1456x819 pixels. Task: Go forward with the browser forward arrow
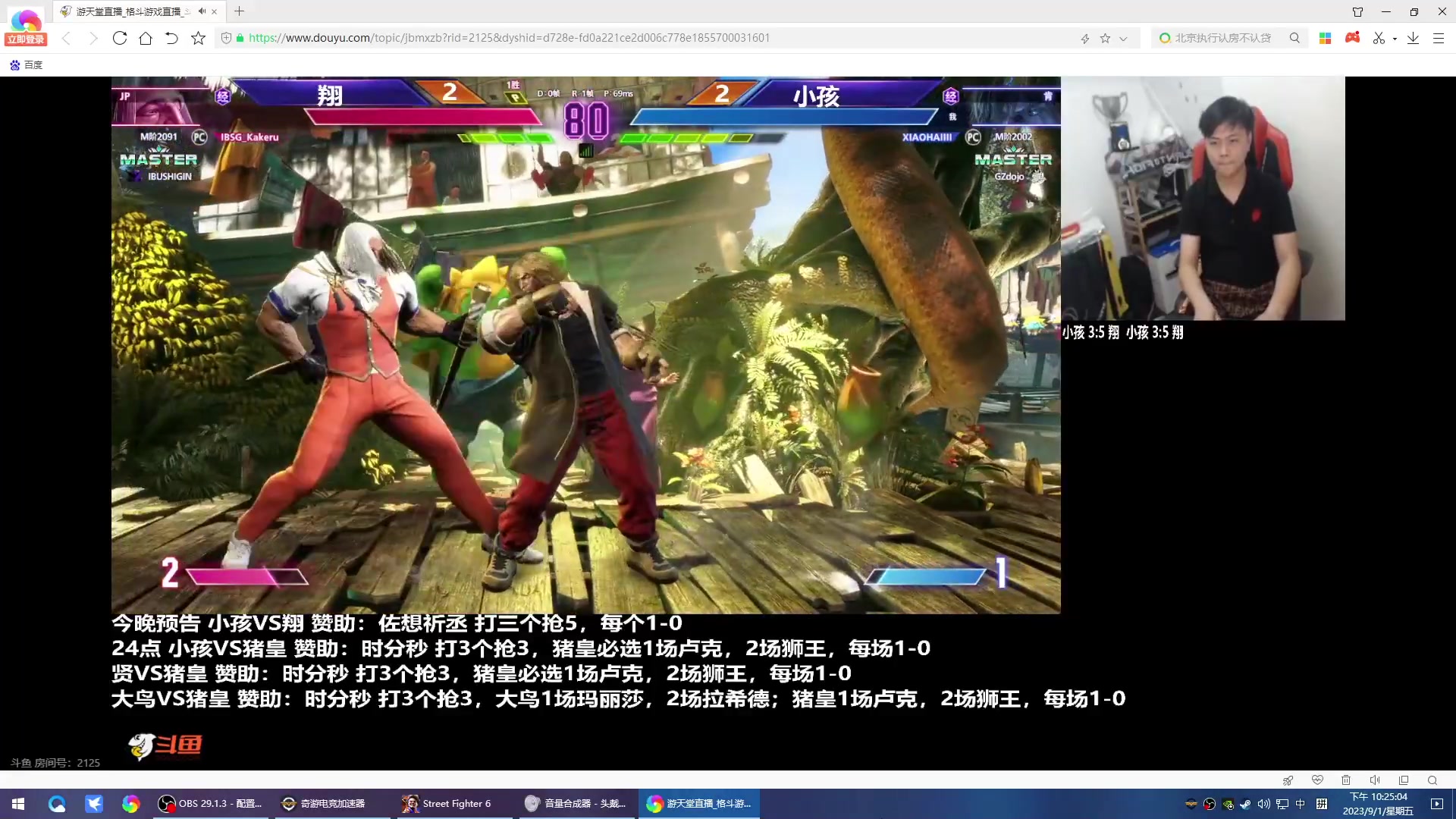pos(93,38)
